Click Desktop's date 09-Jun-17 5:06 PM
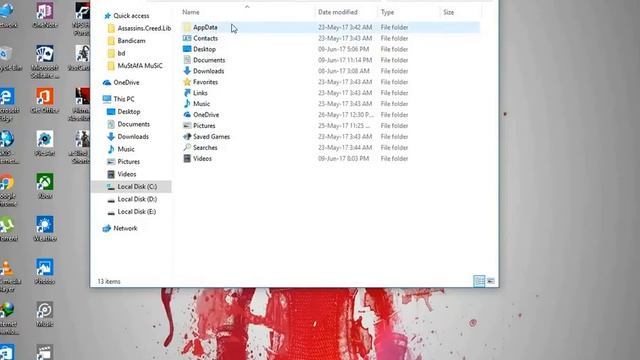The image size is (640, 360). (343, 49)
